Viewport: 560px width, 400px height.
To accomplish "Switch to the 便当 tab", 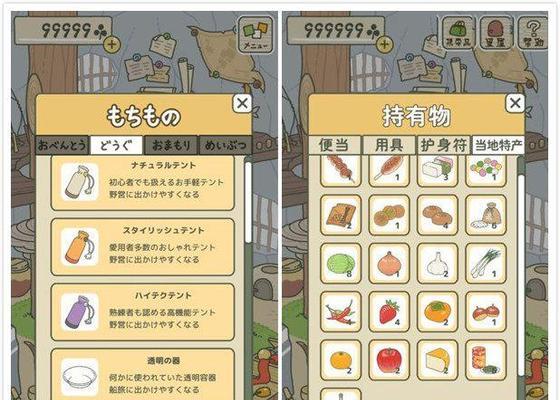I will (335, 145).
